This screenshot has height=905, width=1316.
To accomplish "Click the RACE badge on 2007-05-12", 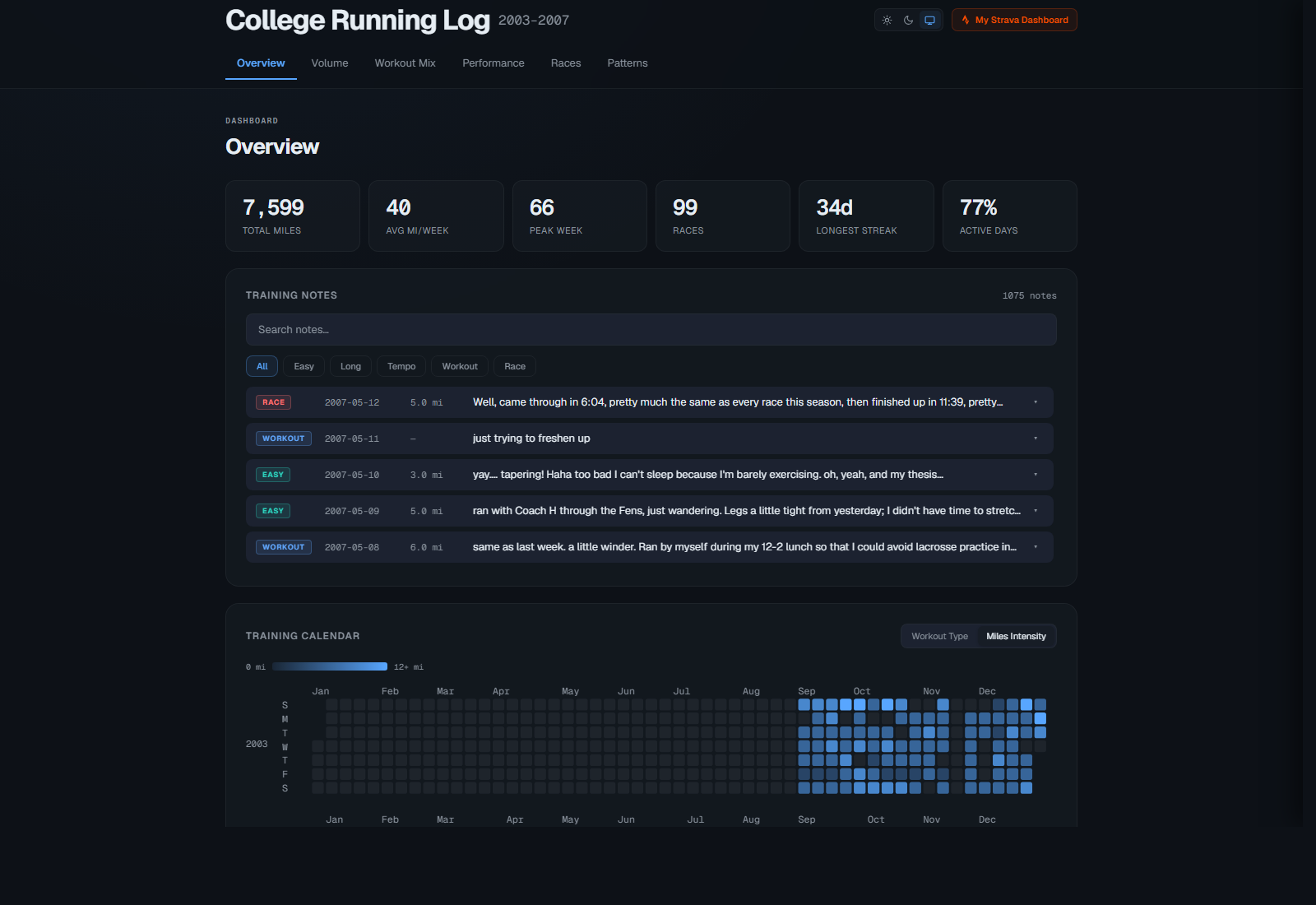I will pyautogui.click(x=274, y=402).
